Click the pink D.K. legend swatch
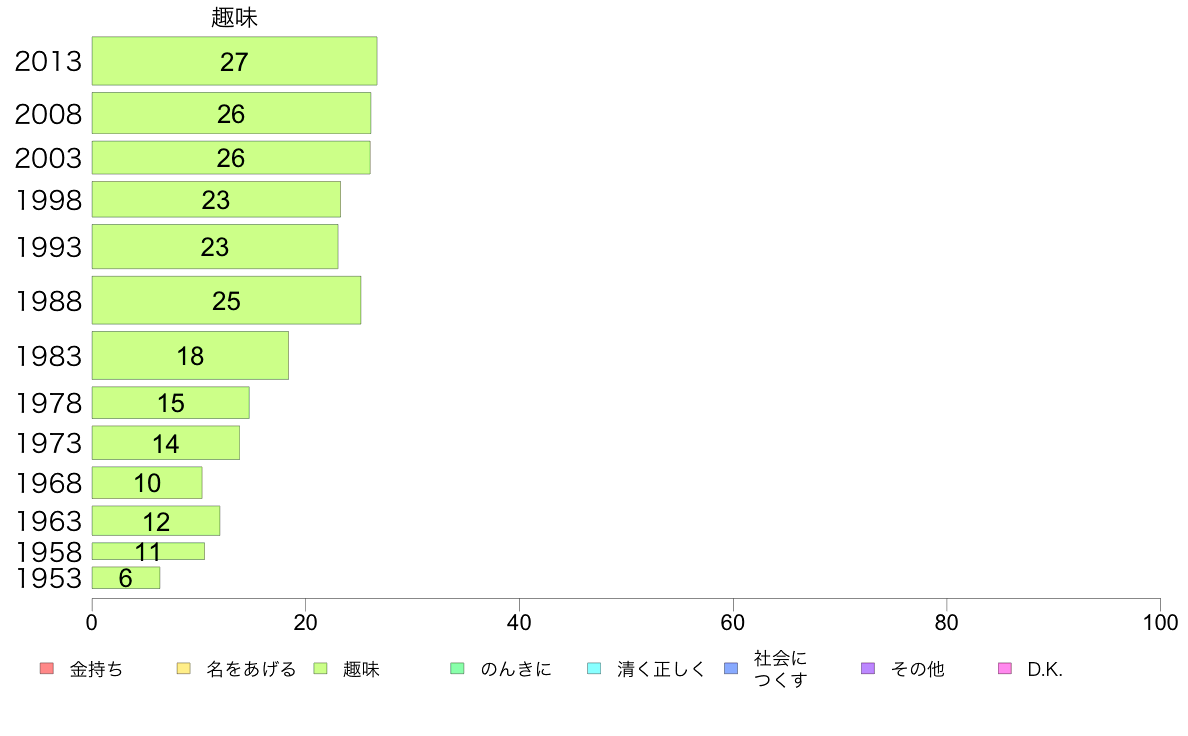Viewport: 1188px width, 736px height. 1005,669
